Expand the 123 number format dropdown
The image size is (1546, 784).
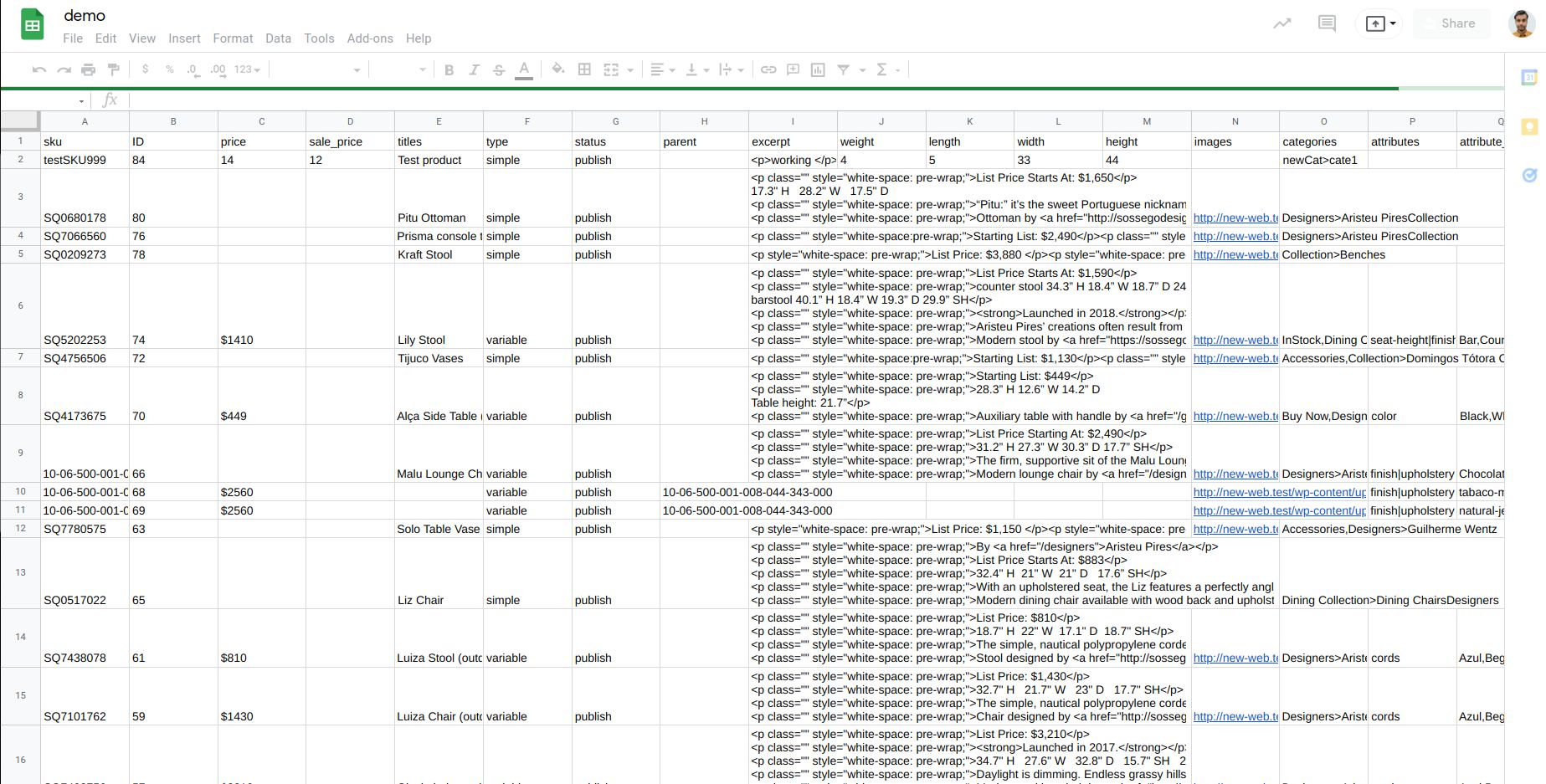247,69
